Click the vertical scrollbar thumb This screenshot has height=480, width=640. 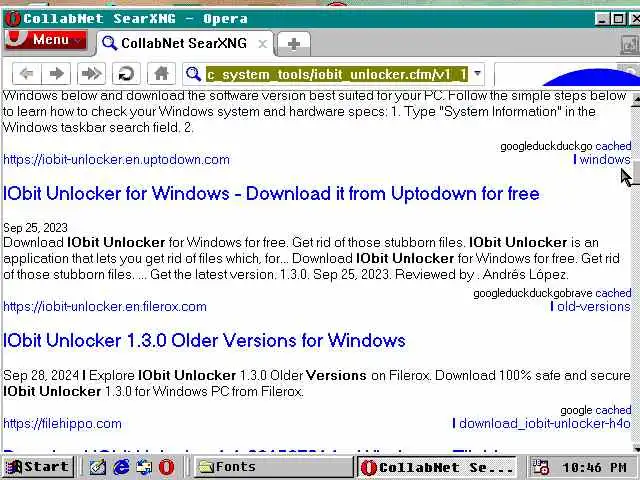tap(636, 172)
